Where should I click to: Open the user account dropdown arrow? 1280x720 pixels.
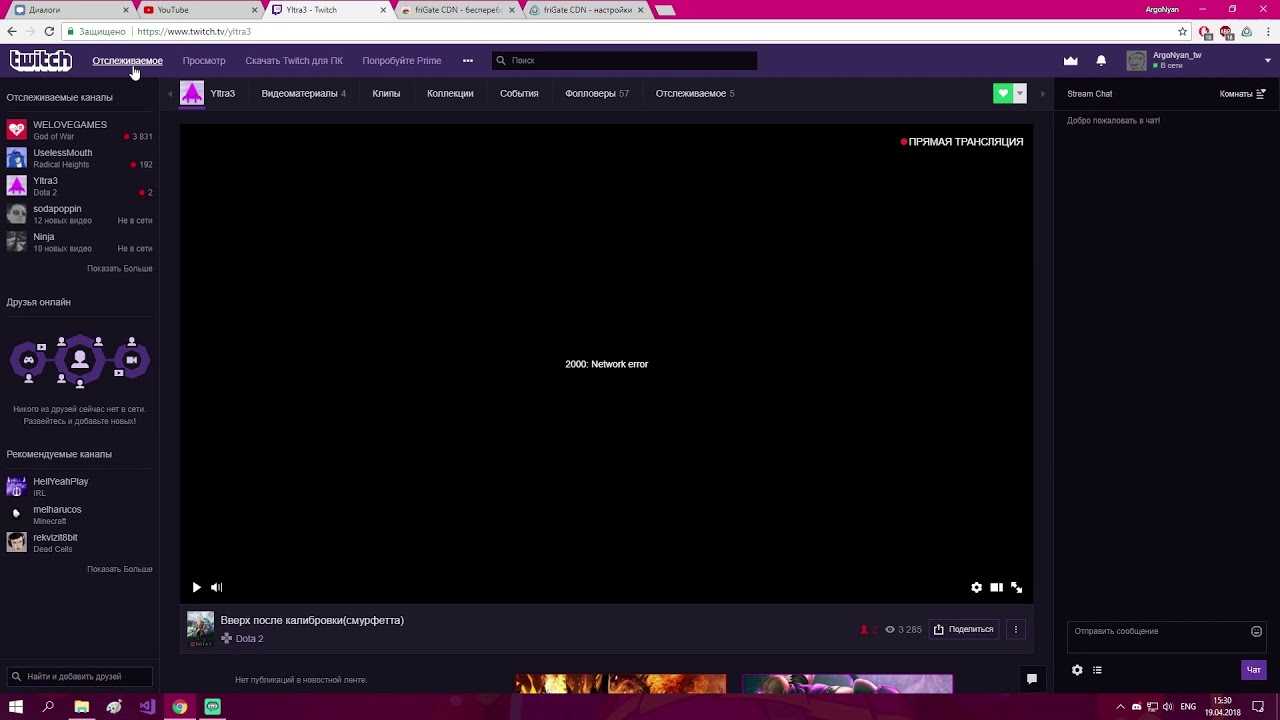(x=1268, y=61)
